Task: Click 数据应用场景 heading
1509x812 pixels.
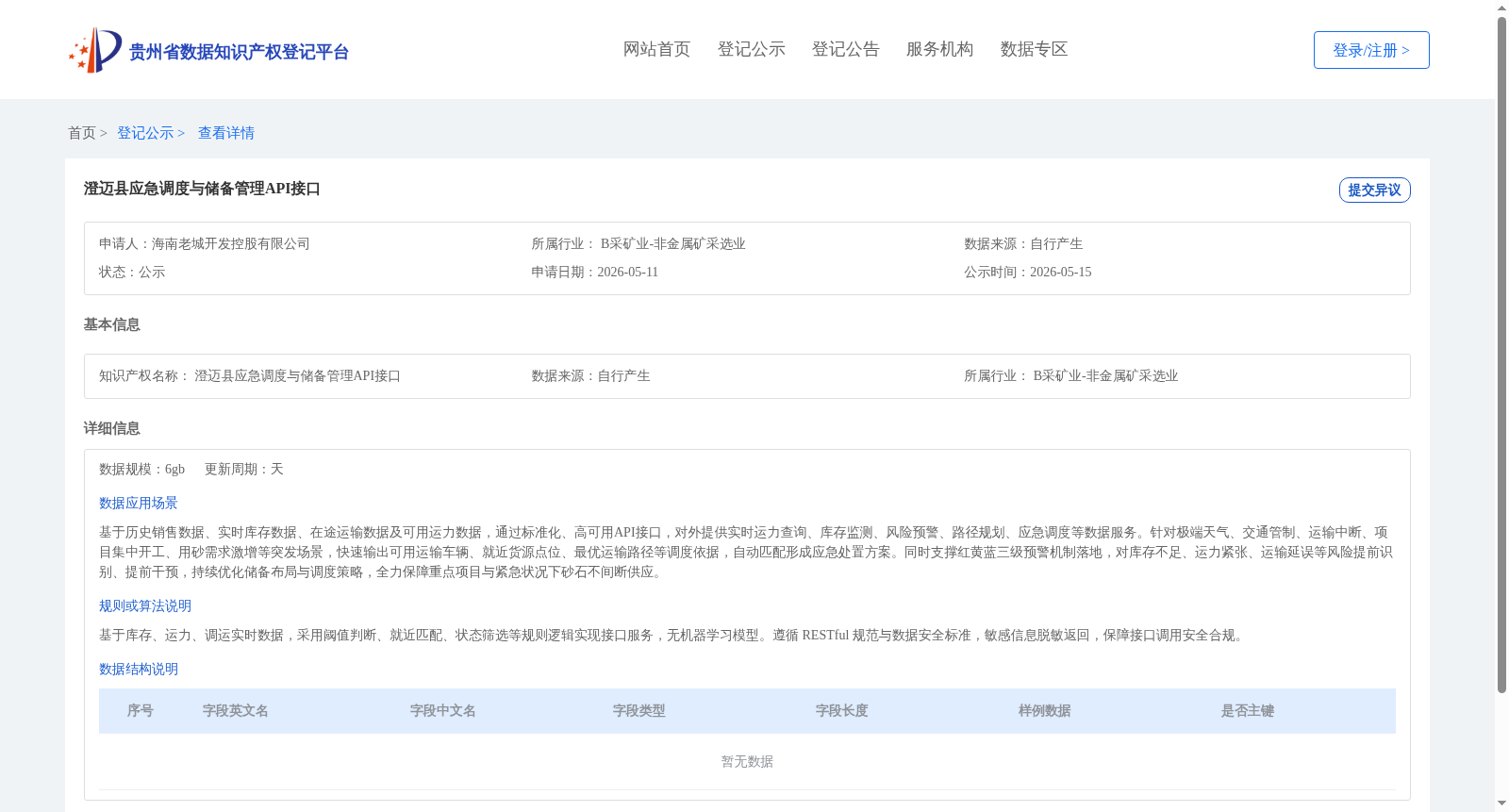Action: pos(139,503)
